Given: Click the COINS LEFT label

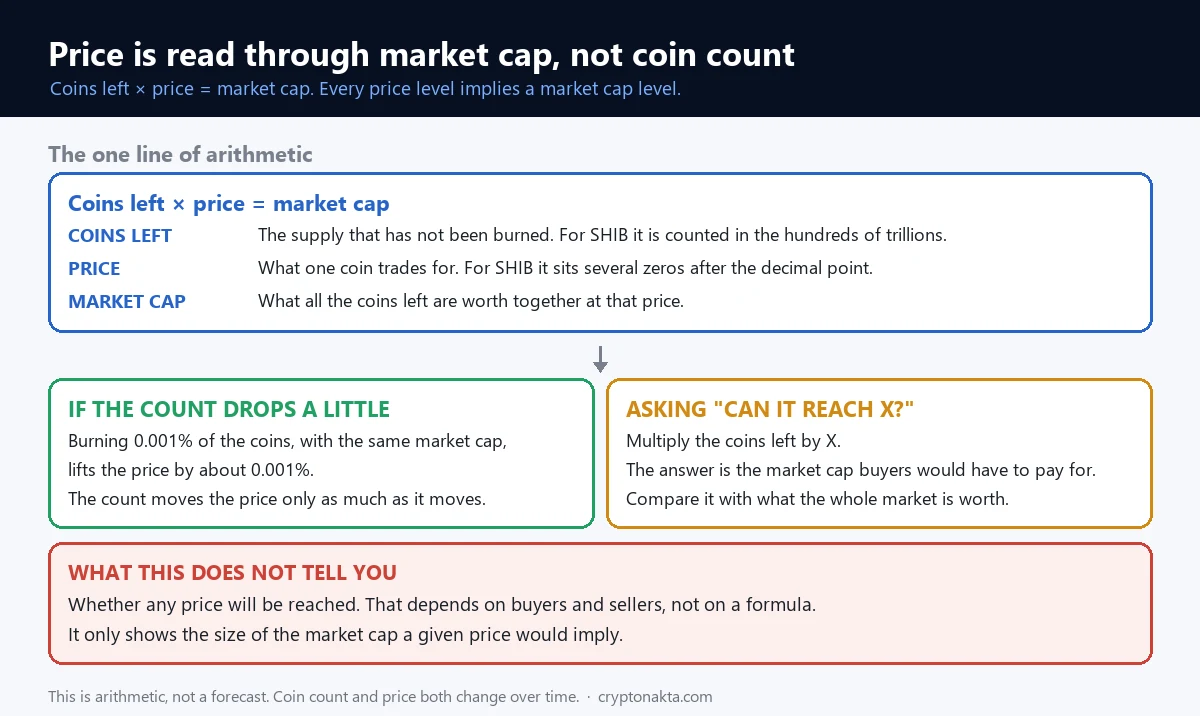Looking at the screenshot, I should (120, 236).
